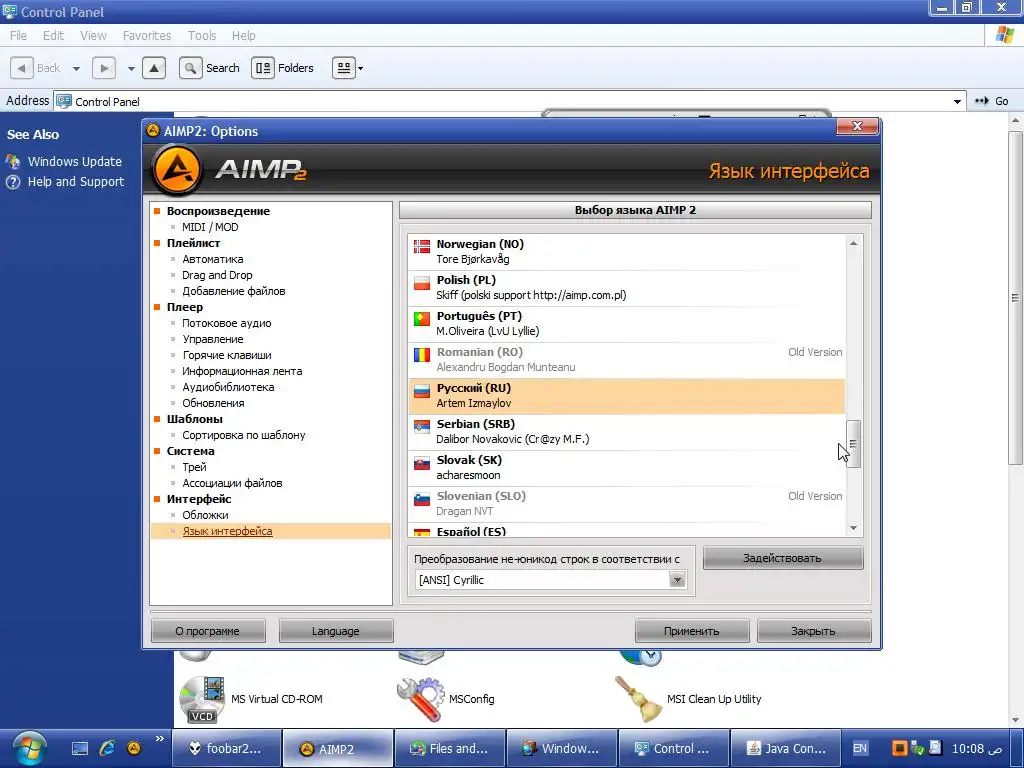Click the EN language indicator in tray

(860, 748)
